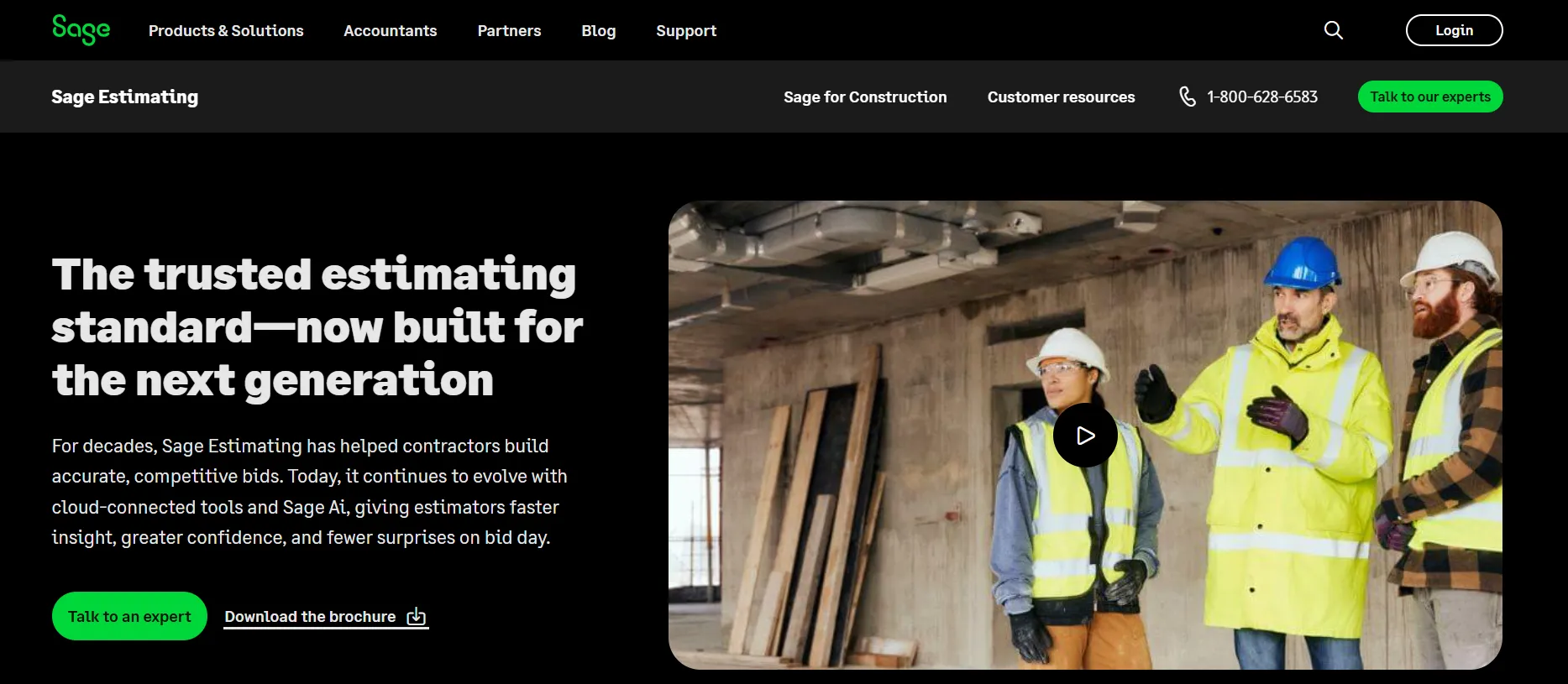Open the Partners menu
The width and height of the screenshot is (1568, 684).
[x=509, y=30]
